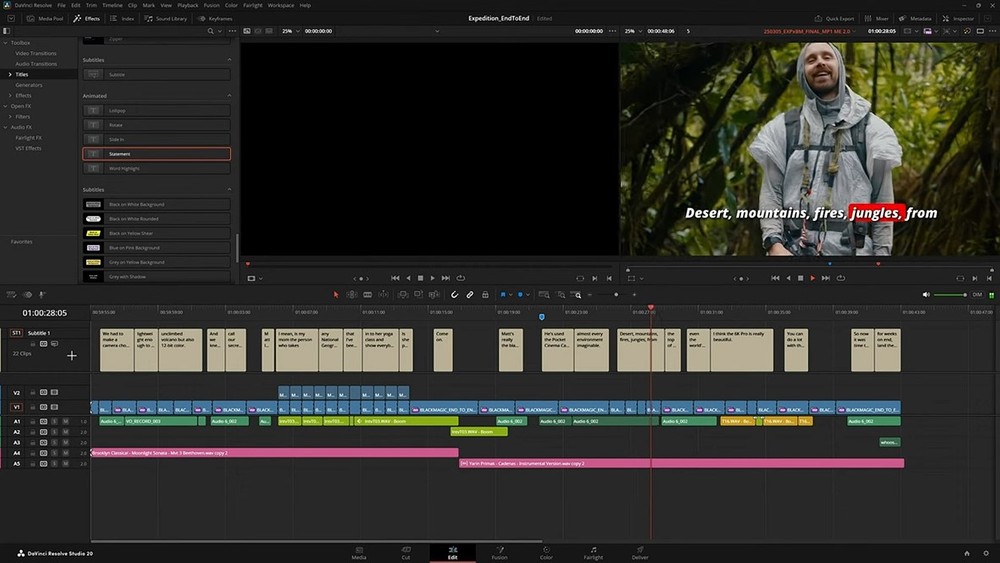Toggle the DIM audio button
This screenshot has width=1000, height=563.
click(x=977, y=295)
